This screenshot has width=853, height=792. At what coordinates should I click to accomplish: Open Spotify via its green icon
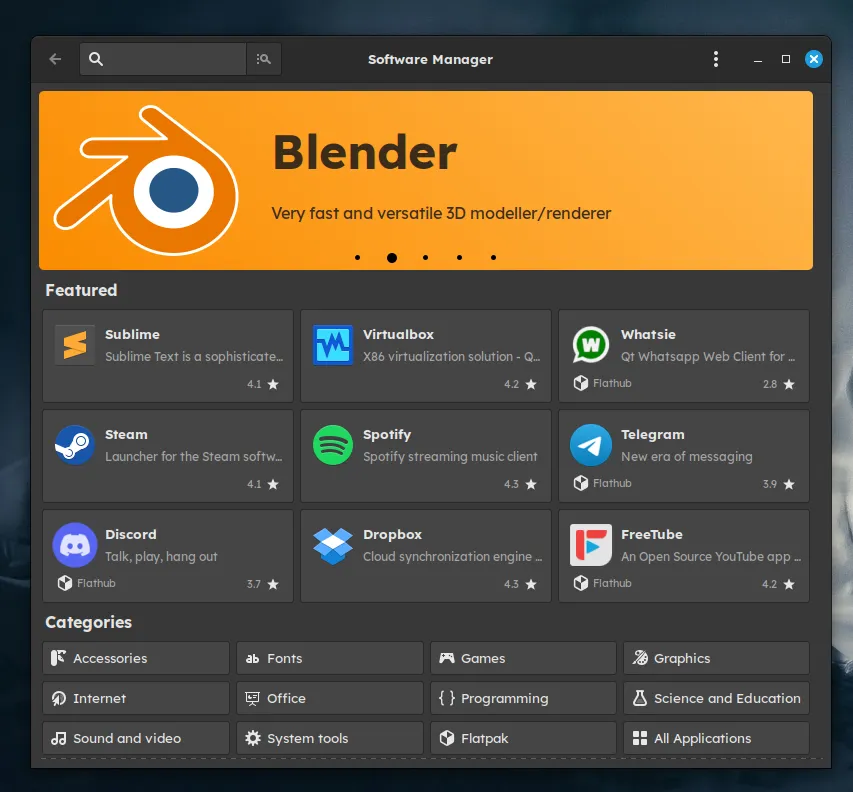click(333, 443)
